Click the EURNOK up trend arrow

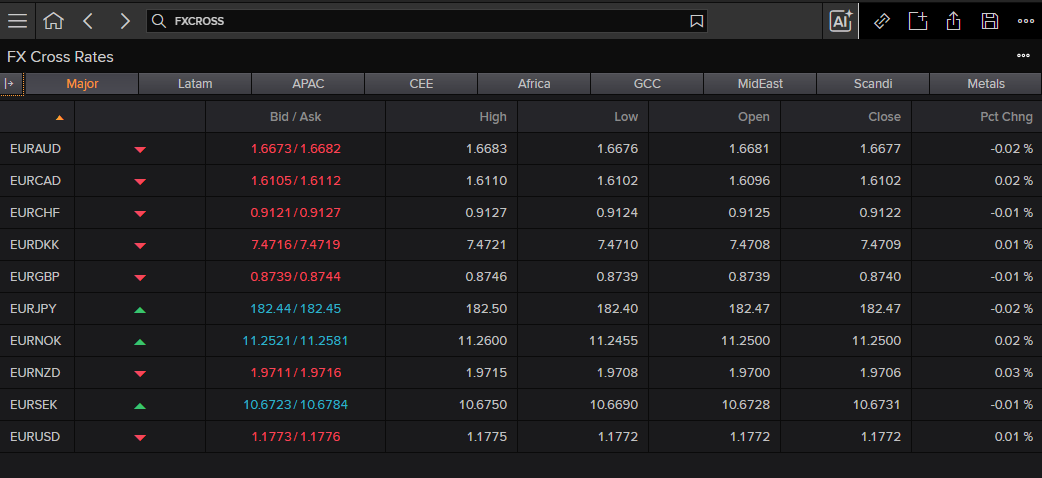(x=140, y=341)
